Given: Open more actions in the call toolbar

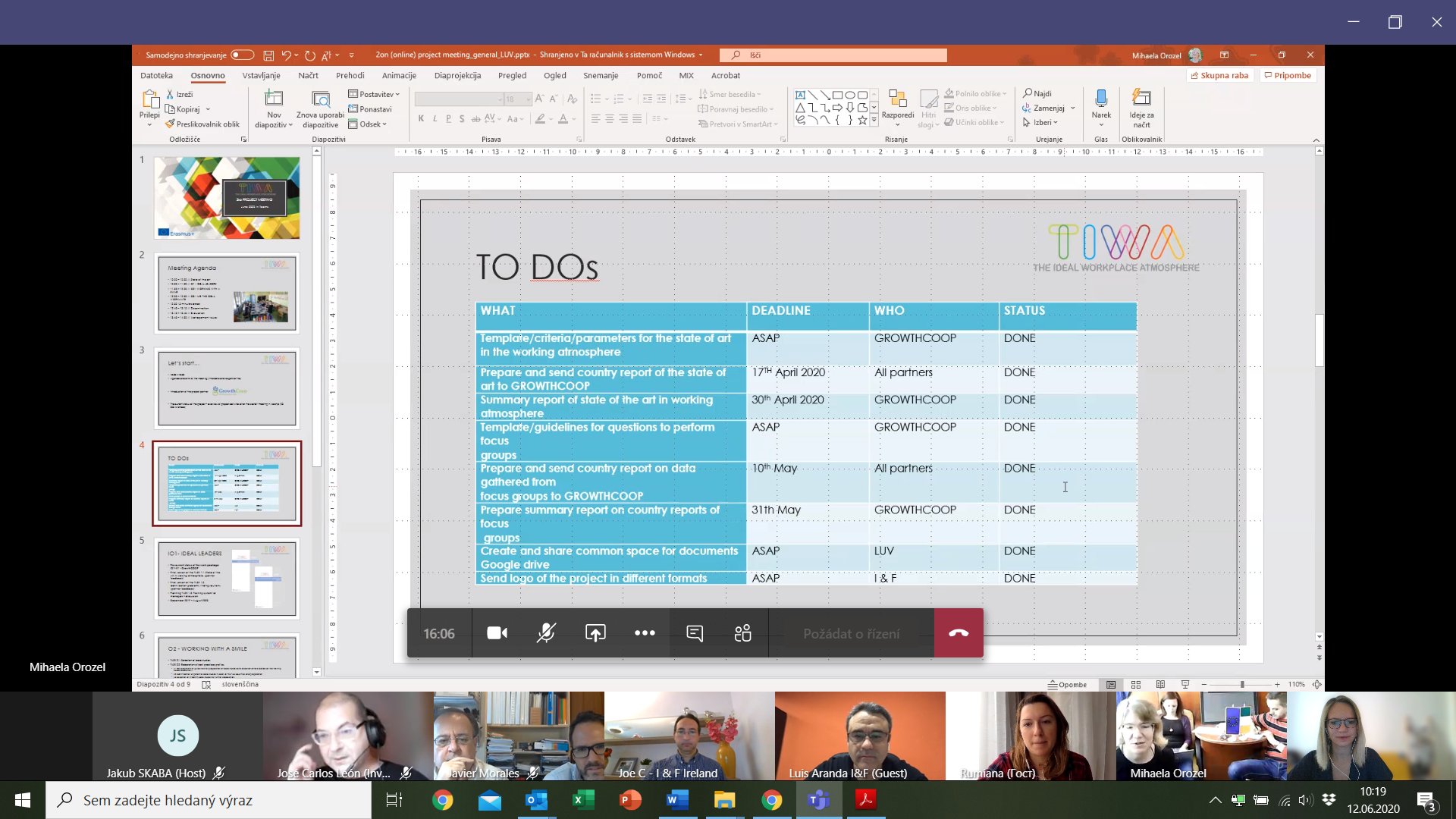Looking at the screenshot, I should tap(645, 633).
